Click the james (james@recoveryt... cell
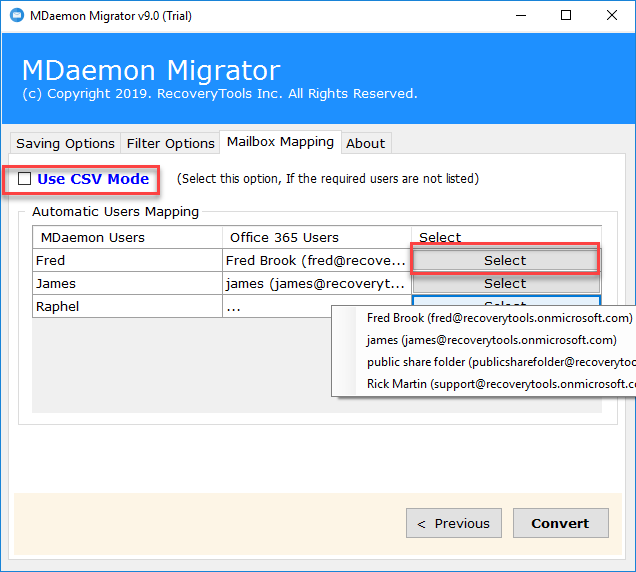The image size is (636, 572). (317, 284)
